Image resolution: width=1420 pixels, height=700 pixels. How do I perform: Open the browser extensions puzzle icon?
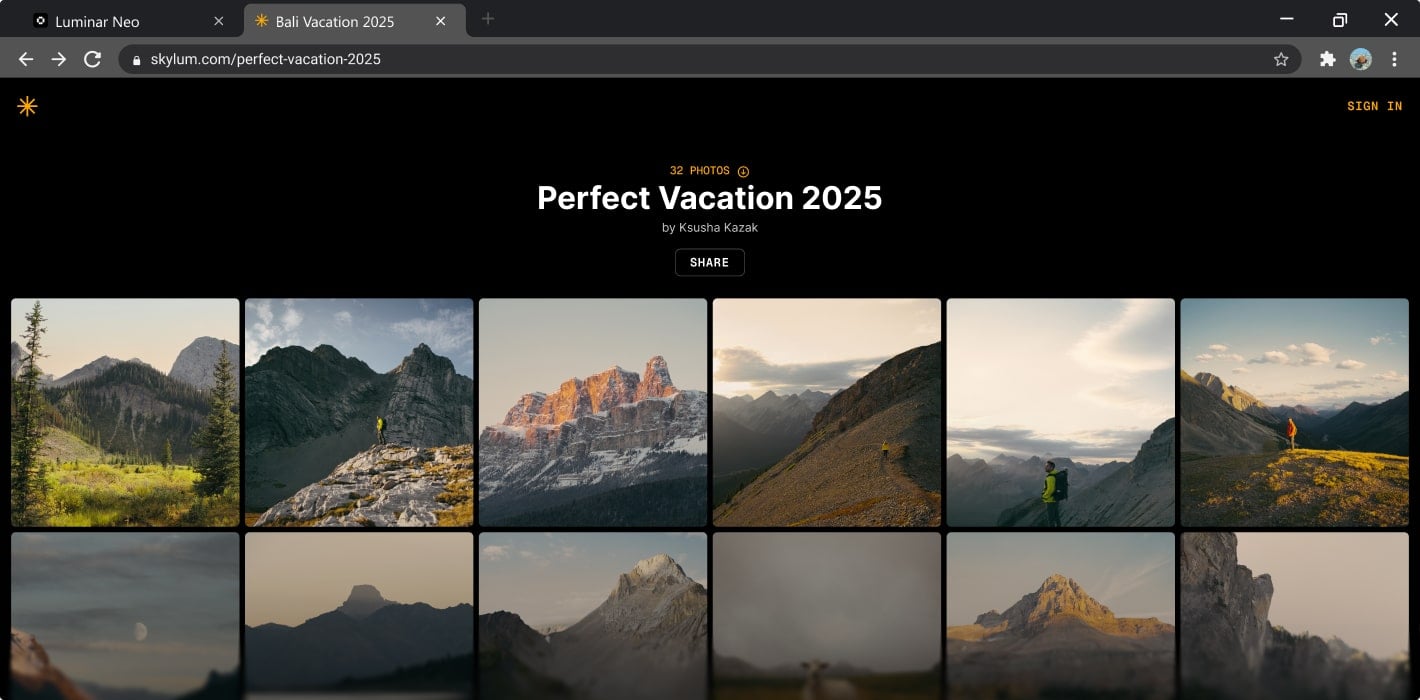click(1328, 59)
